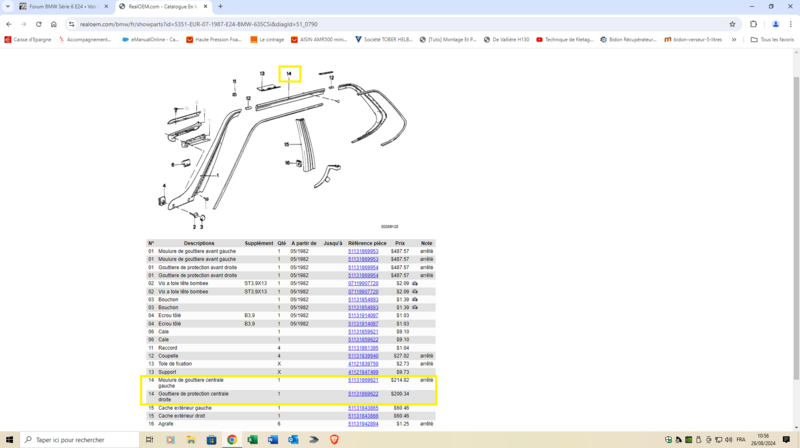Bookmark this page with the star icon
The width and height of the screenshot is (800, 448).
point(732,23)
